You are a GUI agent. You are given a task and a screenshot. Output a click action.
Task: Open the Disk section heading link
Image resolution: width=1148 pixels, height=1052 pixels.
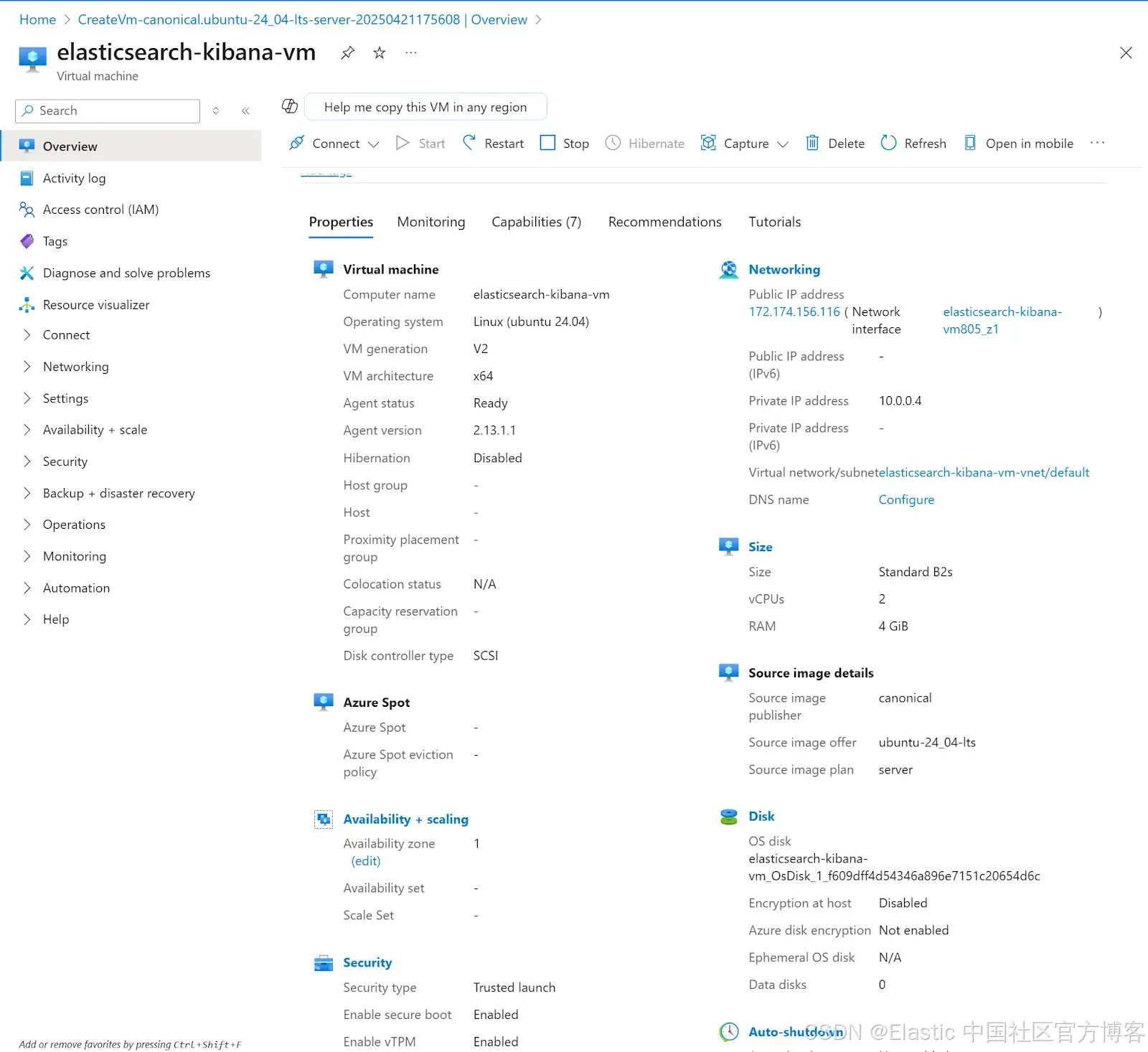(x=761, y=816)
